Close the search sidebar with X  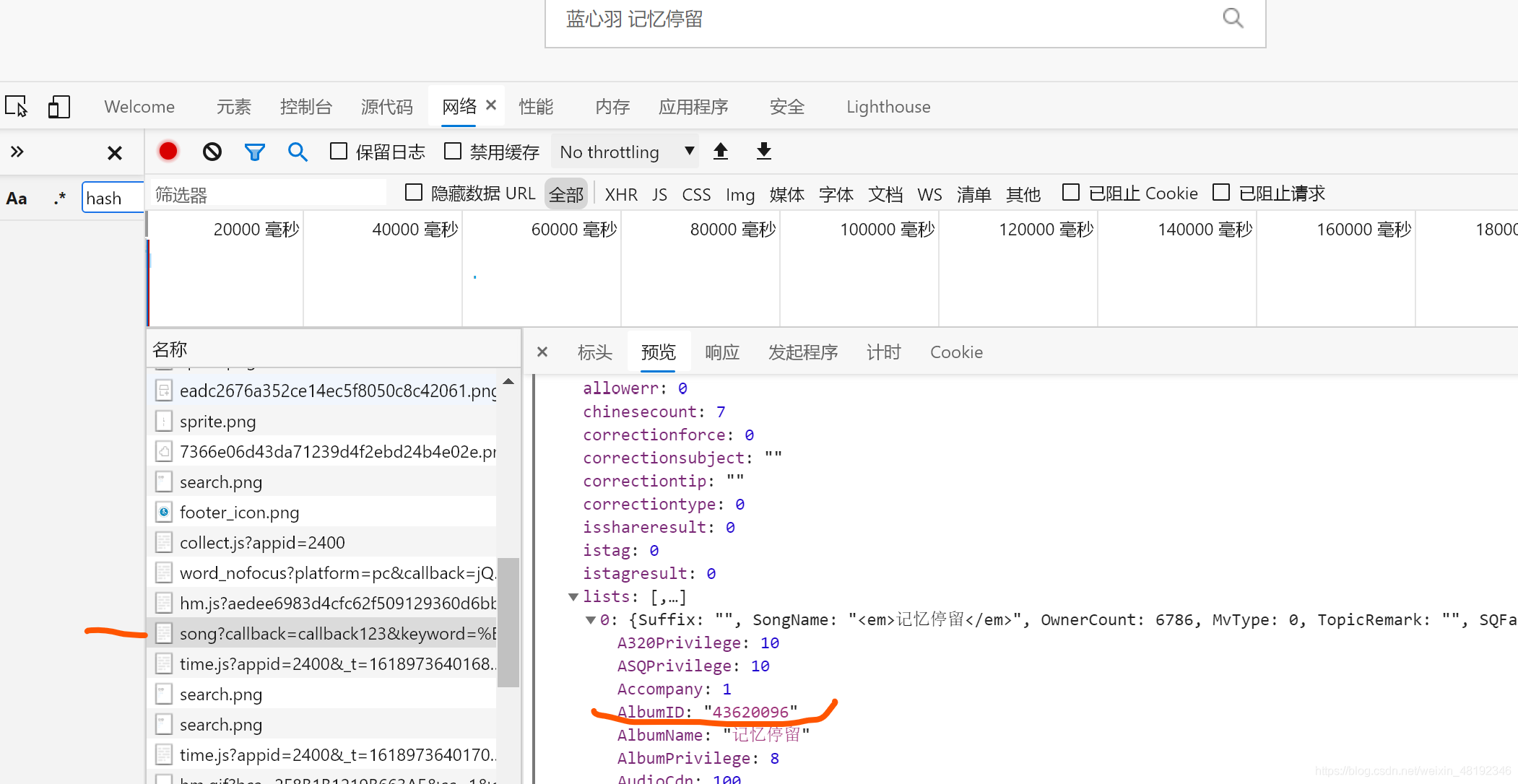[114, 153]
